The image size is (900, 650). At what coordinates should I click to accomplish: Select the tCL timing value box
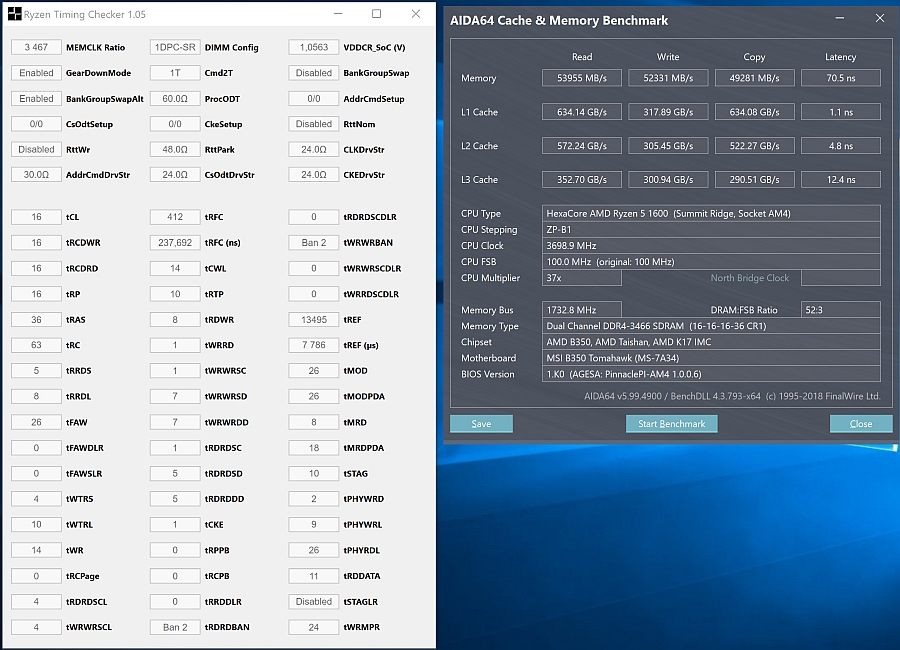[36, 217]
